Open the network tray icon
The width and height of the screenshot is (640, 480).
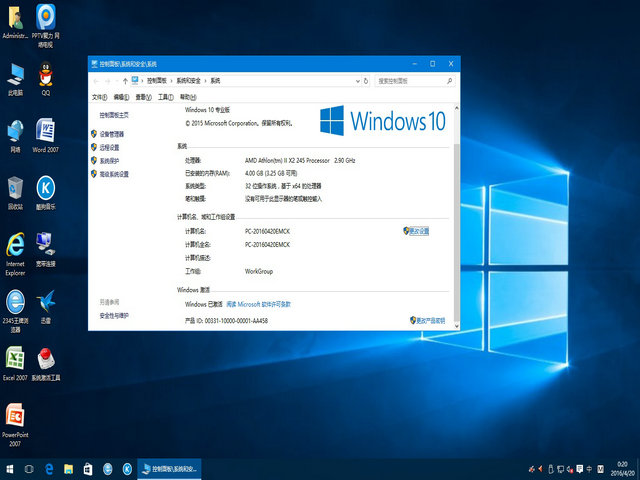(560, 469)
